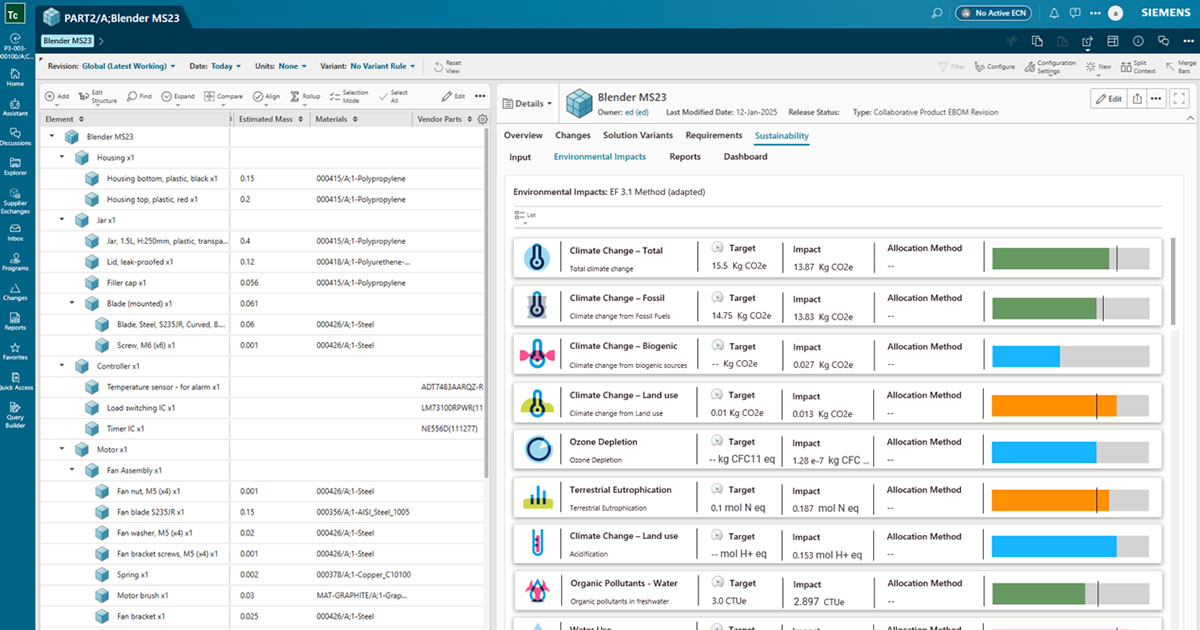Click the Find tool in the structure toolbar
The width and height of the screenshot is (1200, 630).
tap(139, 96)
